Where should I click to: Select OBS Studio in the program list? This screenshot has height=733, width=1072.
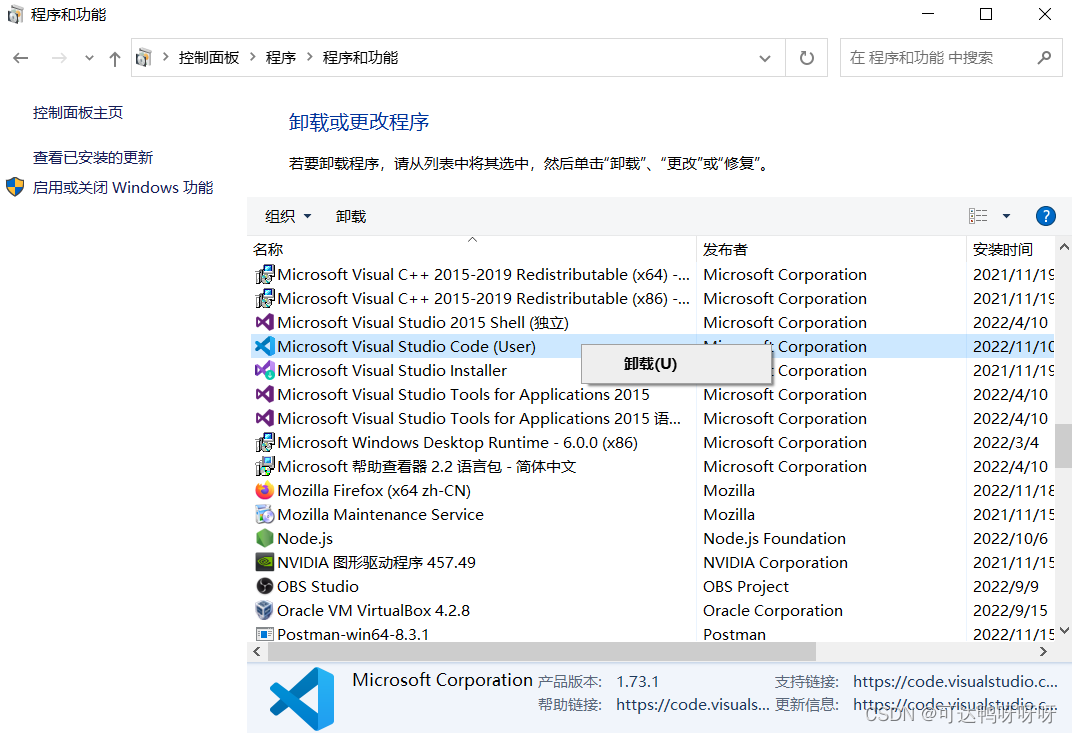pos(317,586)
